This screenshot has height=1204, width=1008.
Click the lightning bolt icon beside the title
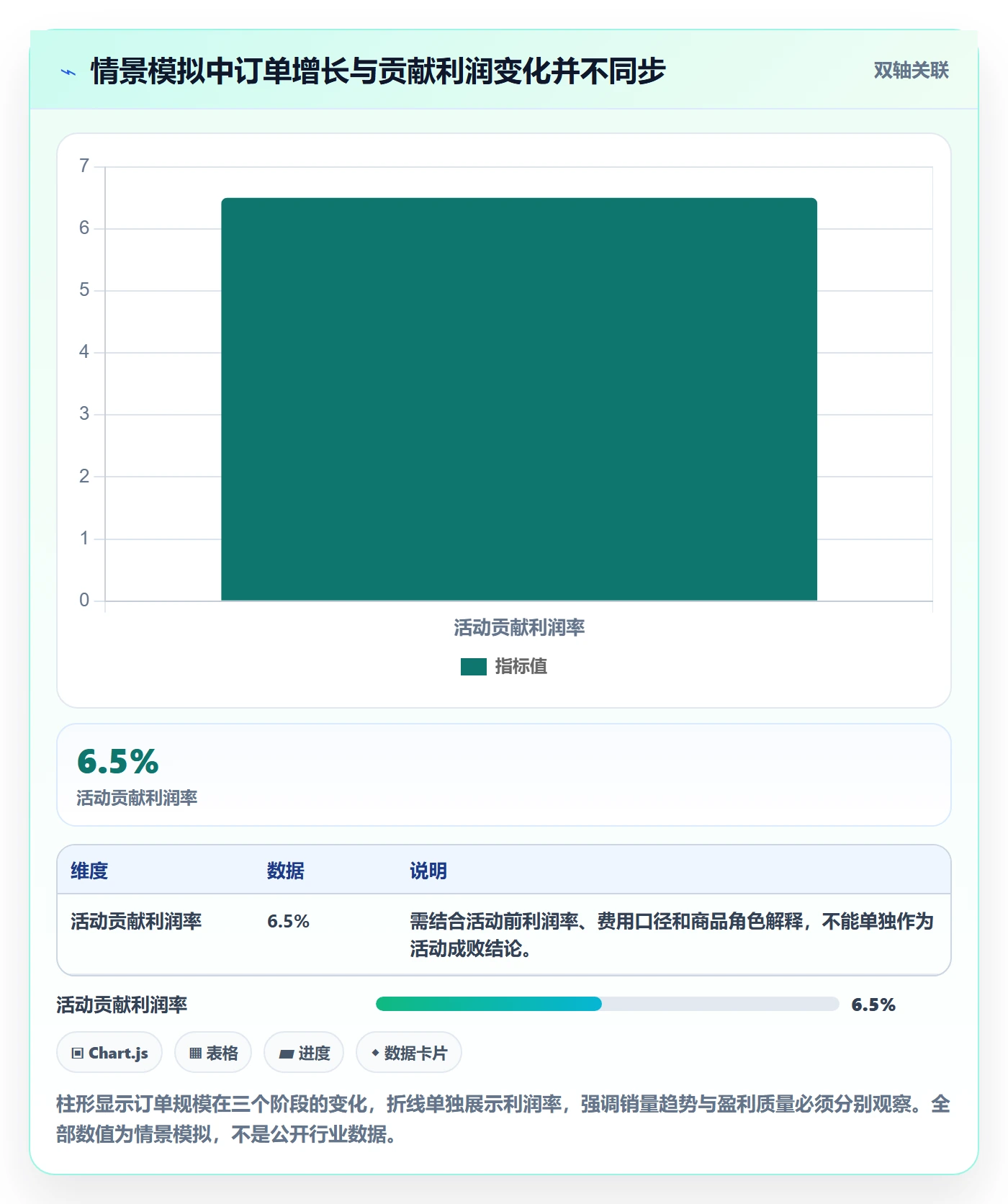coord(68,72)
